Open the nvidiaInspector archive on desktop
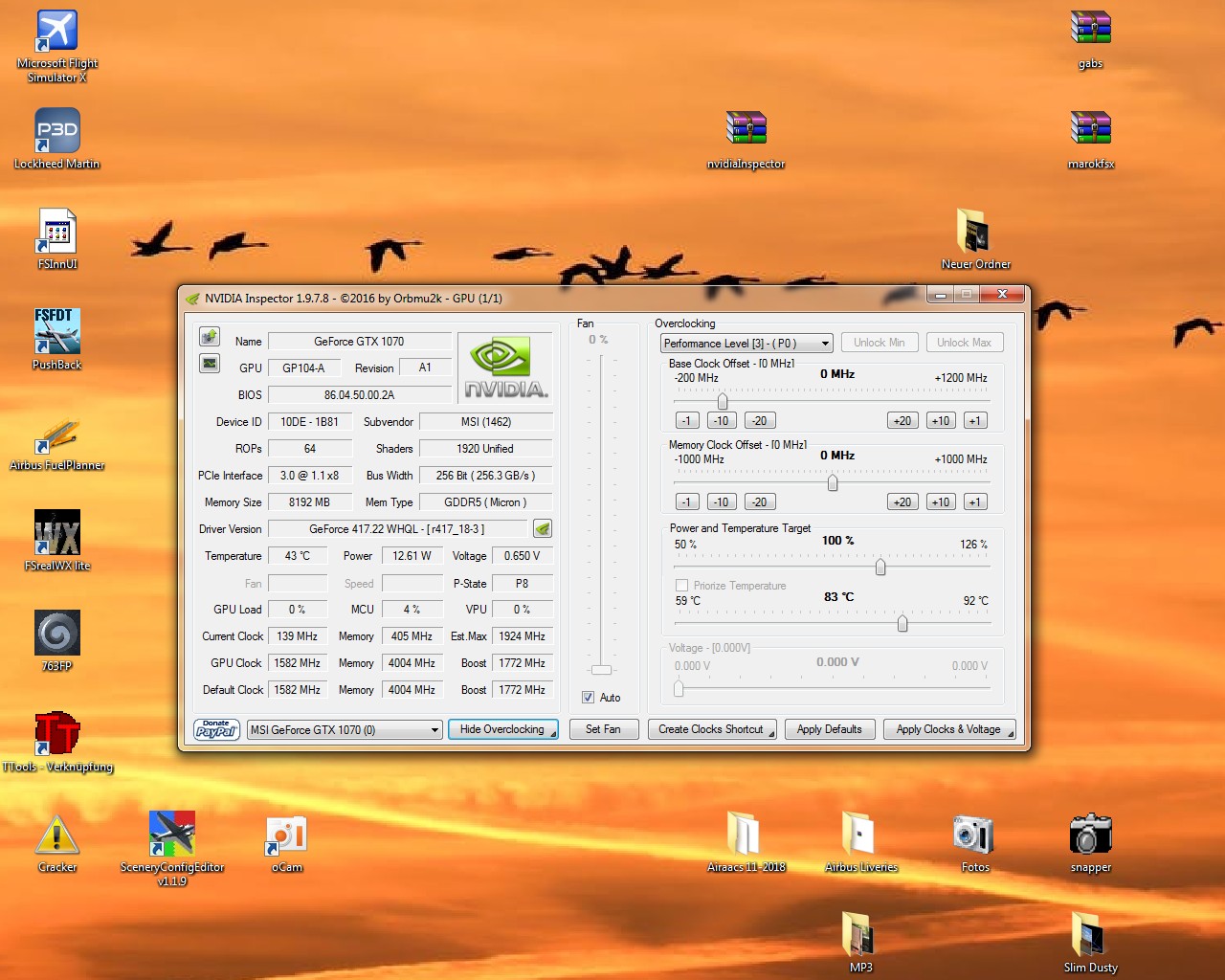Image resolution: width=1225 pixels, height=980 pixels. 746,128
